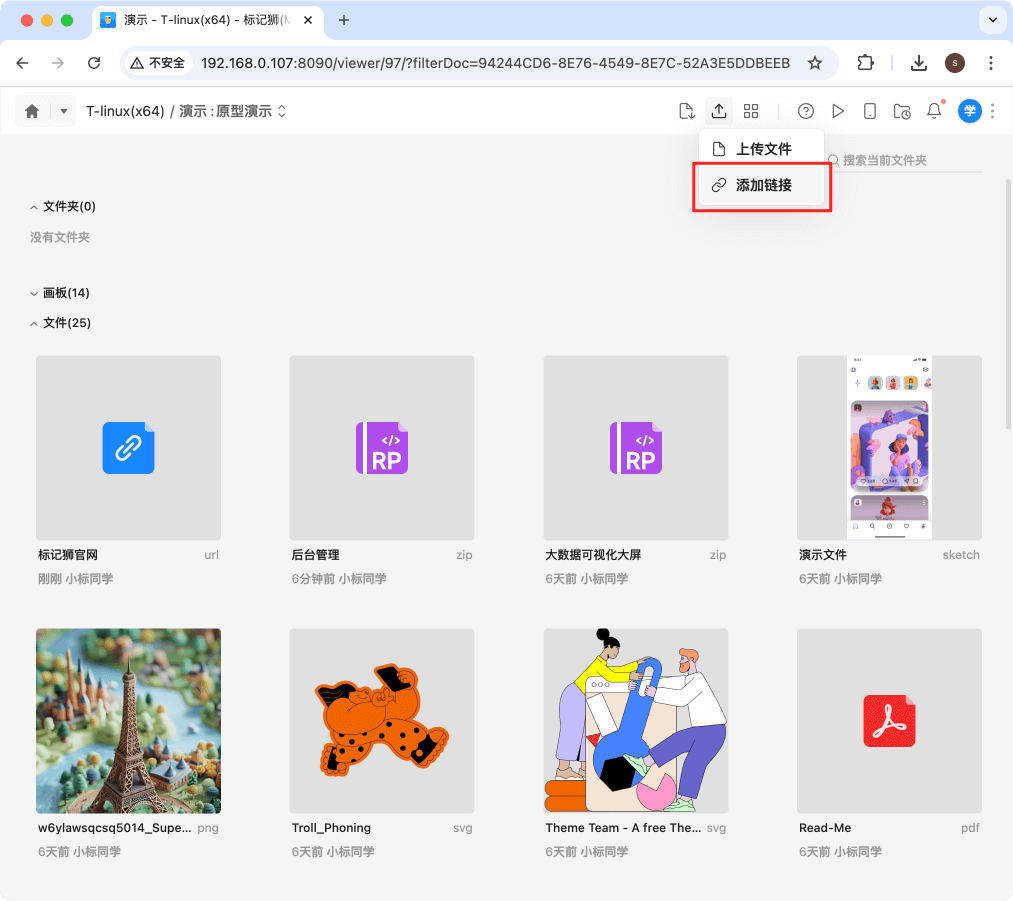1013x901 pixels.
Task: Click the 学 avatar in the toolbar
Action: [969, 111]
